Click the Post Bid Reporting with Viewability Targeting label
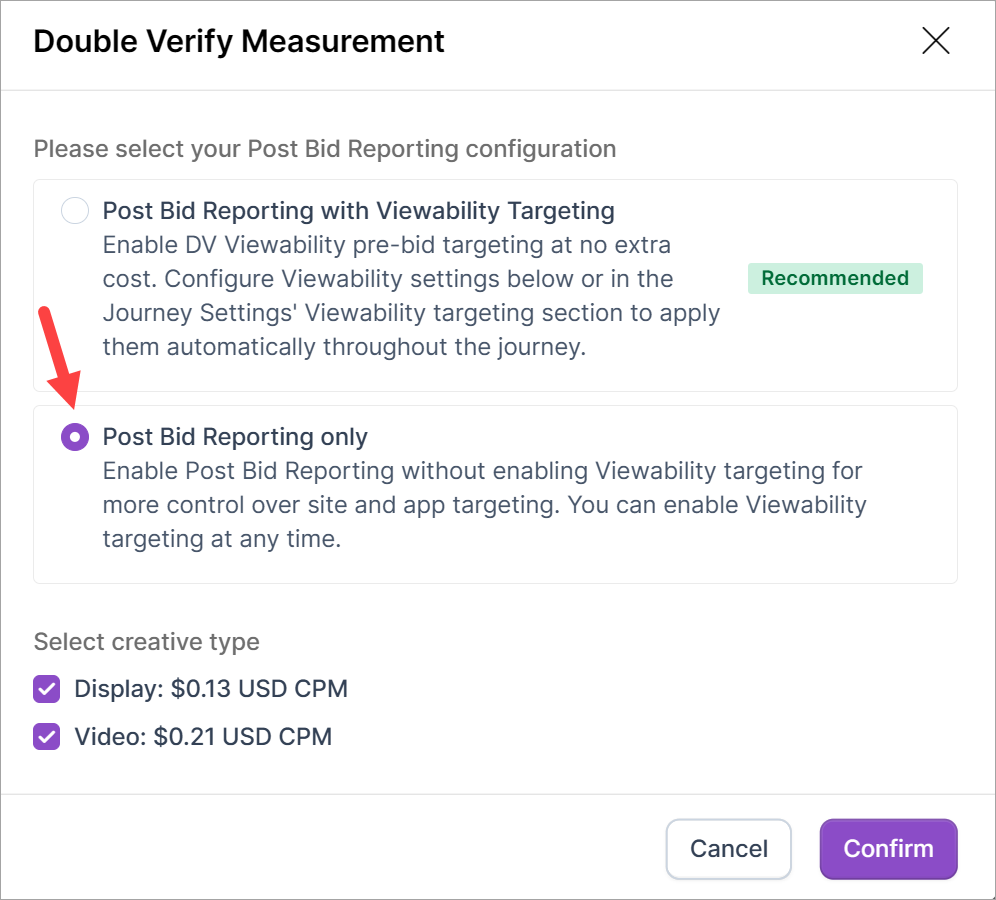This screenshot has height=900, width=996. pyautogui.click(x=358, y=211)
